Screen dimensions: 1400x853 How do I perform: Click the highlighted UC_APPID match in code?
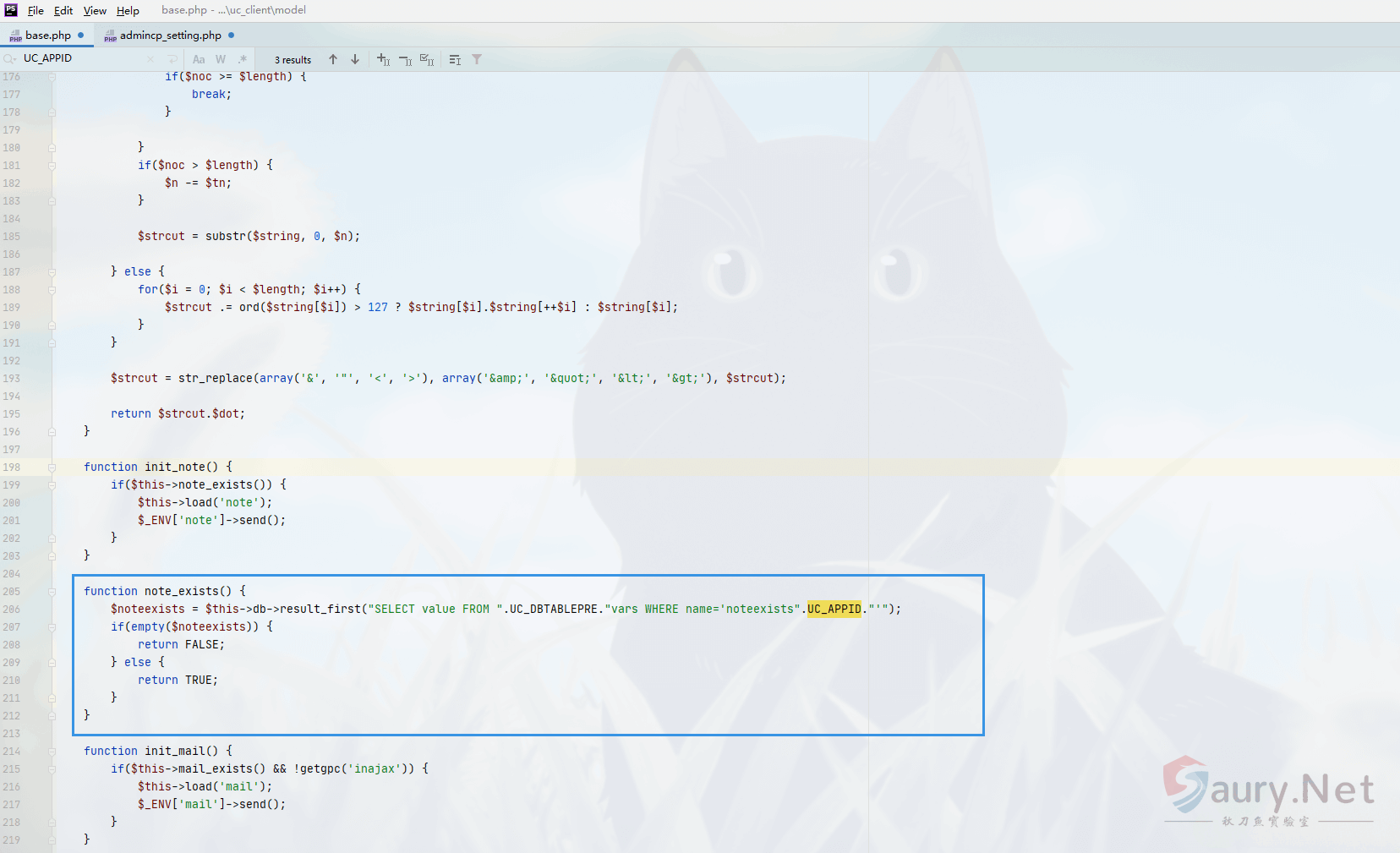834,609
